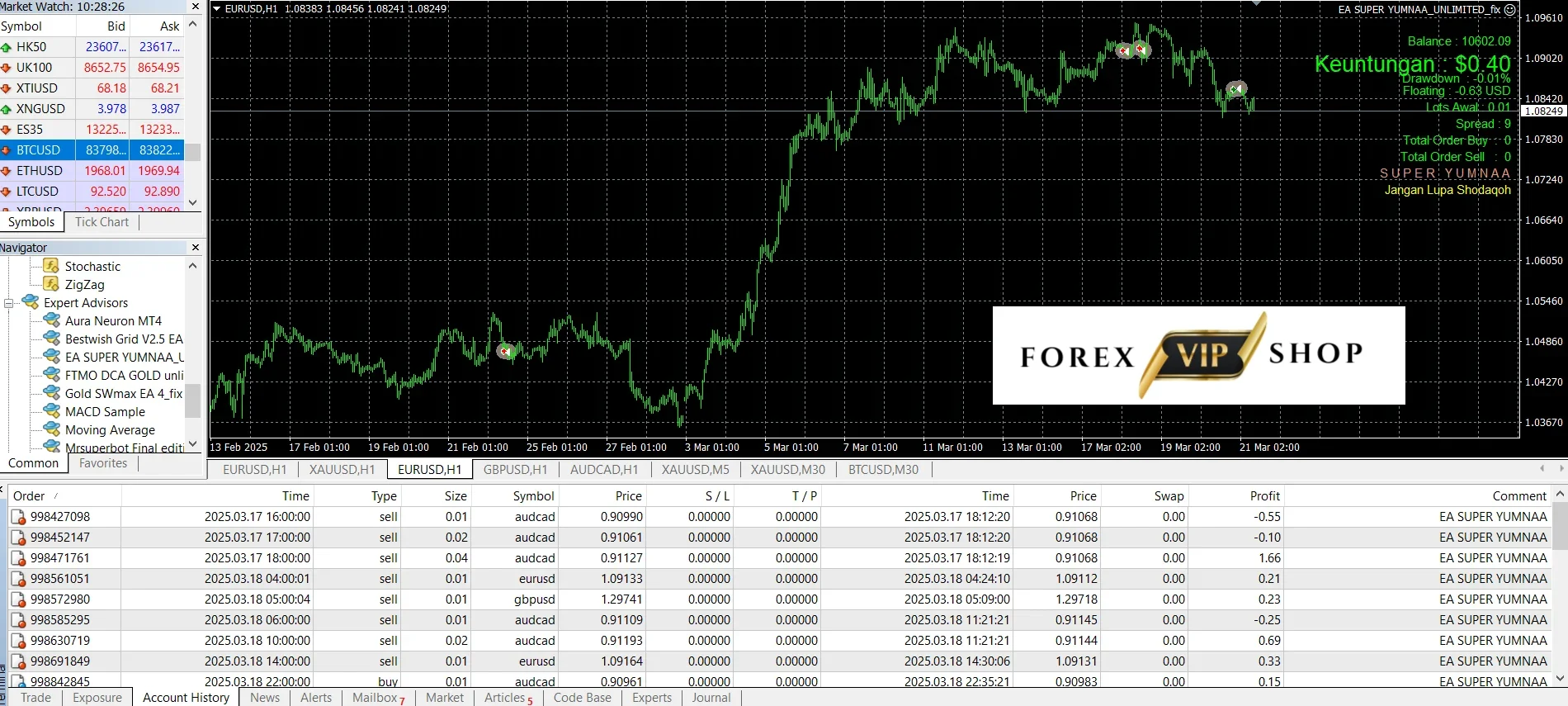Click the Gold SWmax EA 4_fix icon
1568x706 pixels.
52,393
